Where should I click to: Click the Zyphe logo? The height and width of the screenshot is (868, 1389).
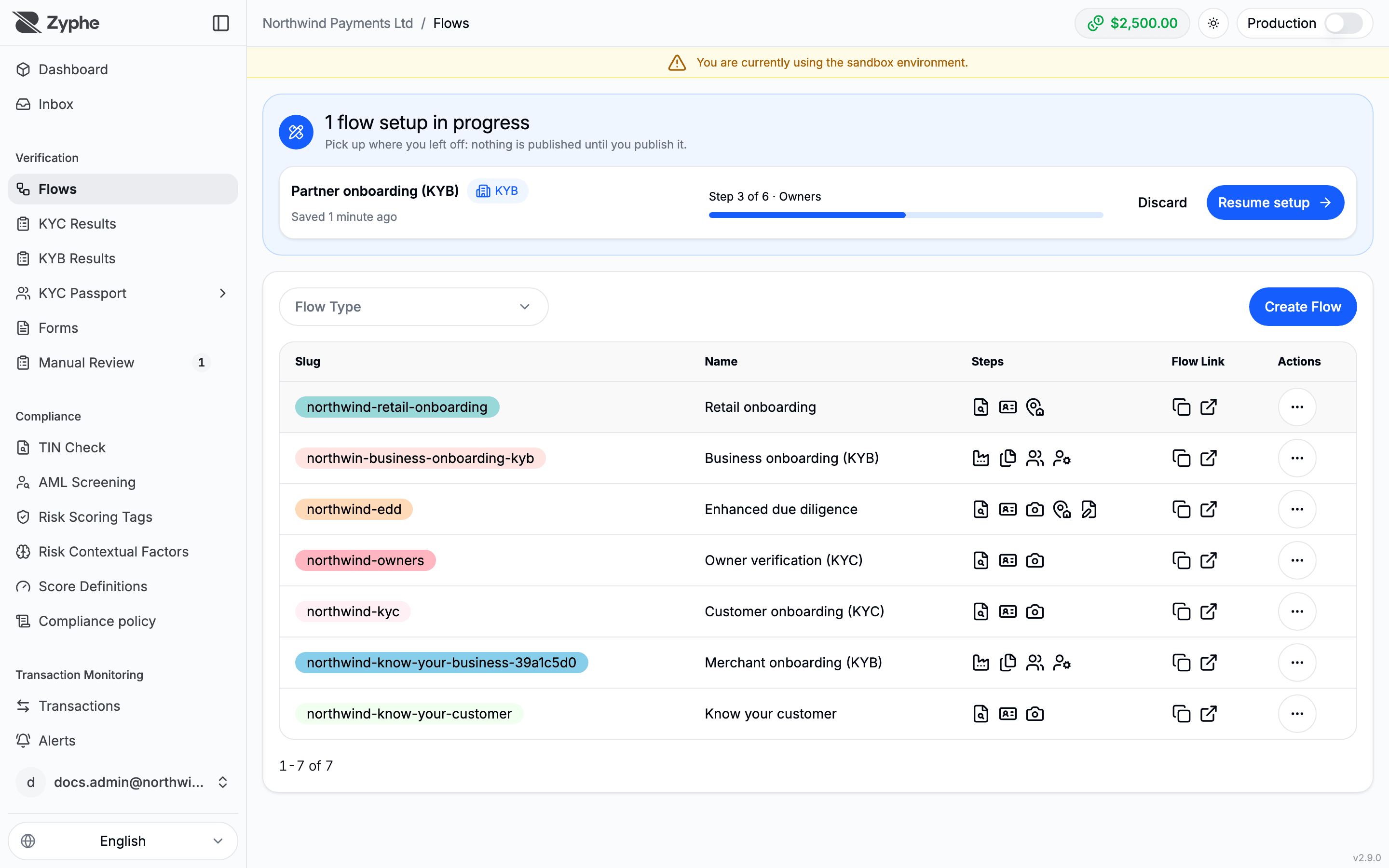click(x=55, y=23)
